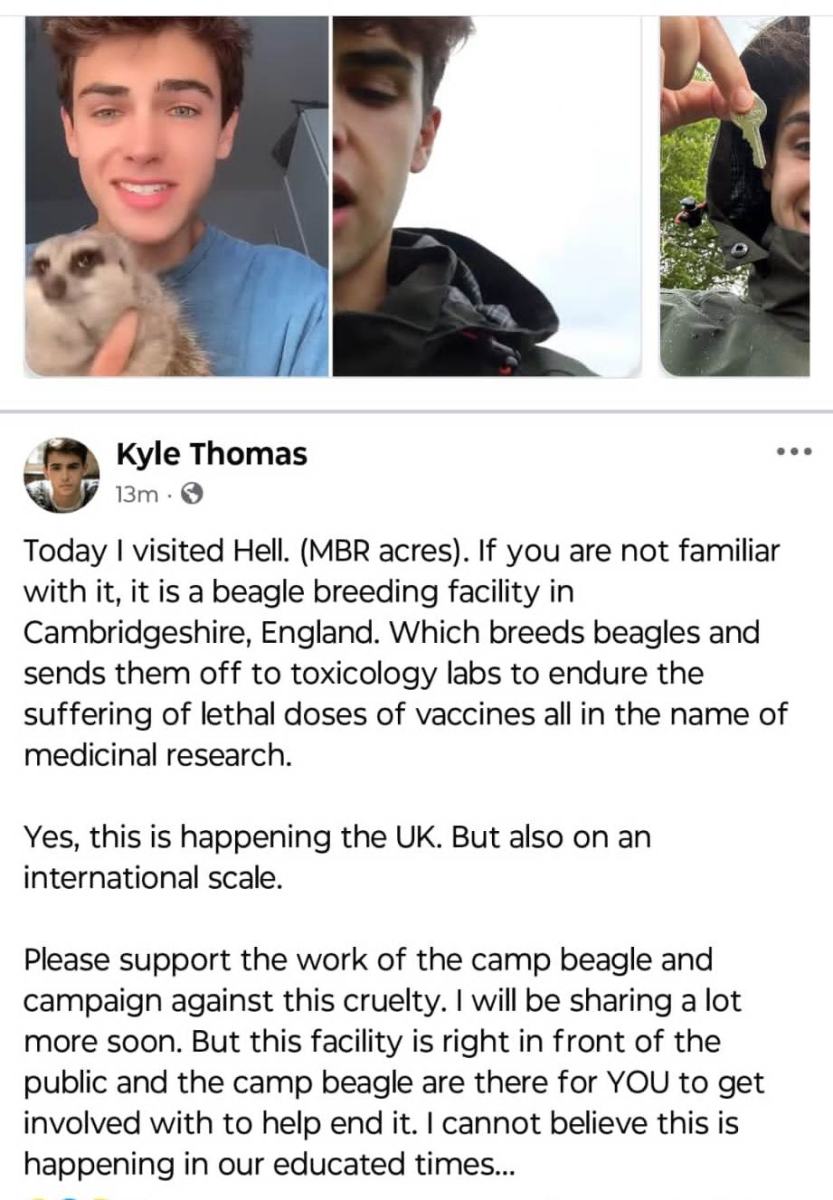Open the Kyle Thomas profile name link
Viewport: 833px width, 1200px height.
pos(211,455)
